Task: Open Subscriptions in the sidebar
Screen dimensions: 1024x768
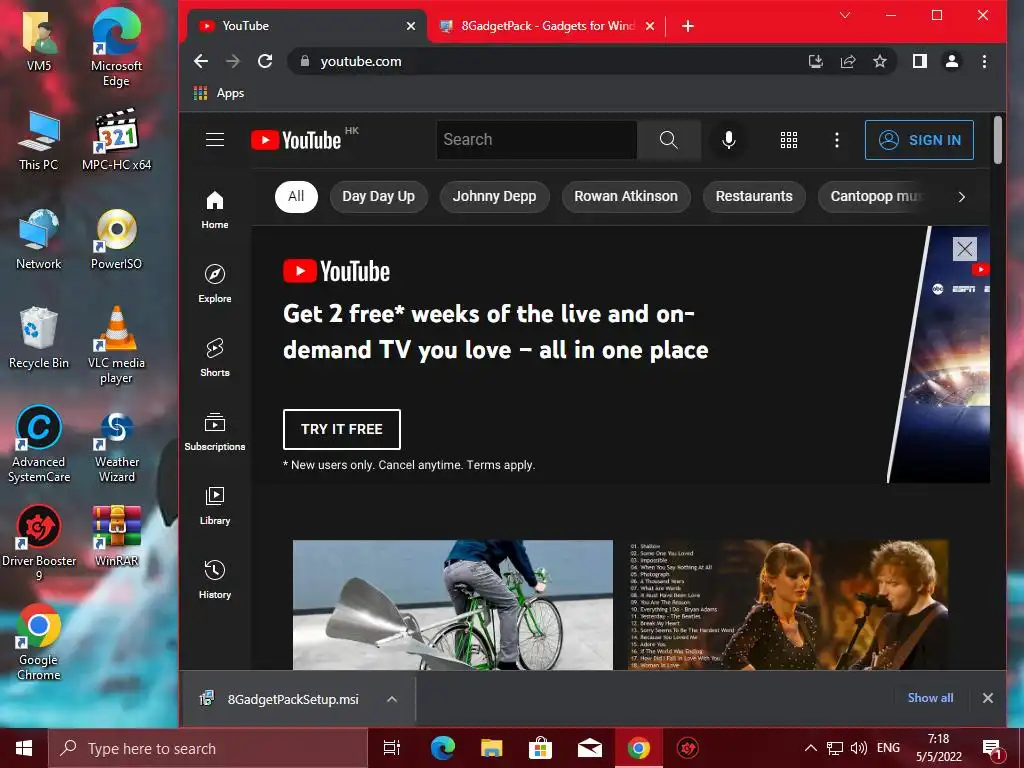Action: coord(215,432)
